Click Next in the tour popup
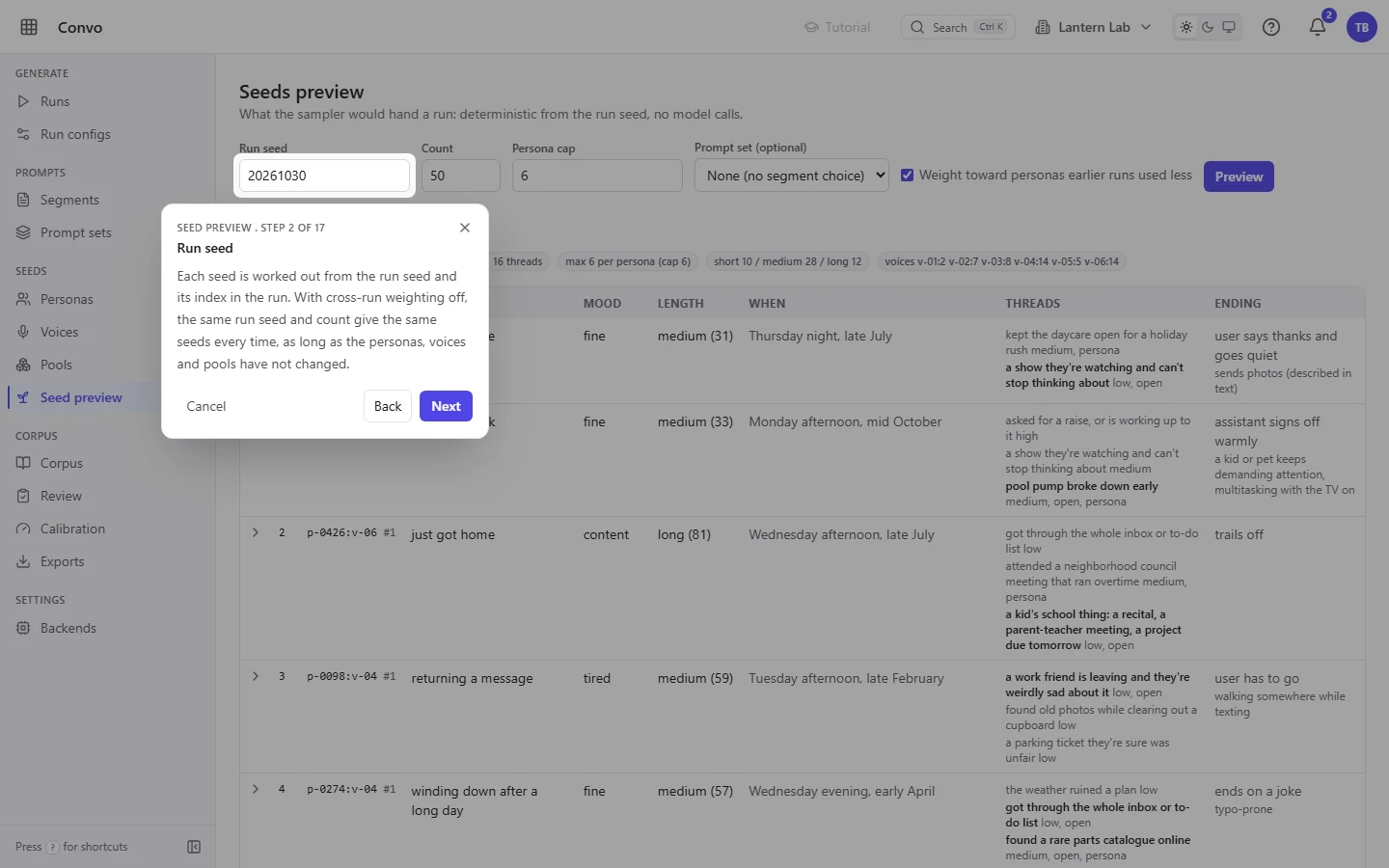 446,406
